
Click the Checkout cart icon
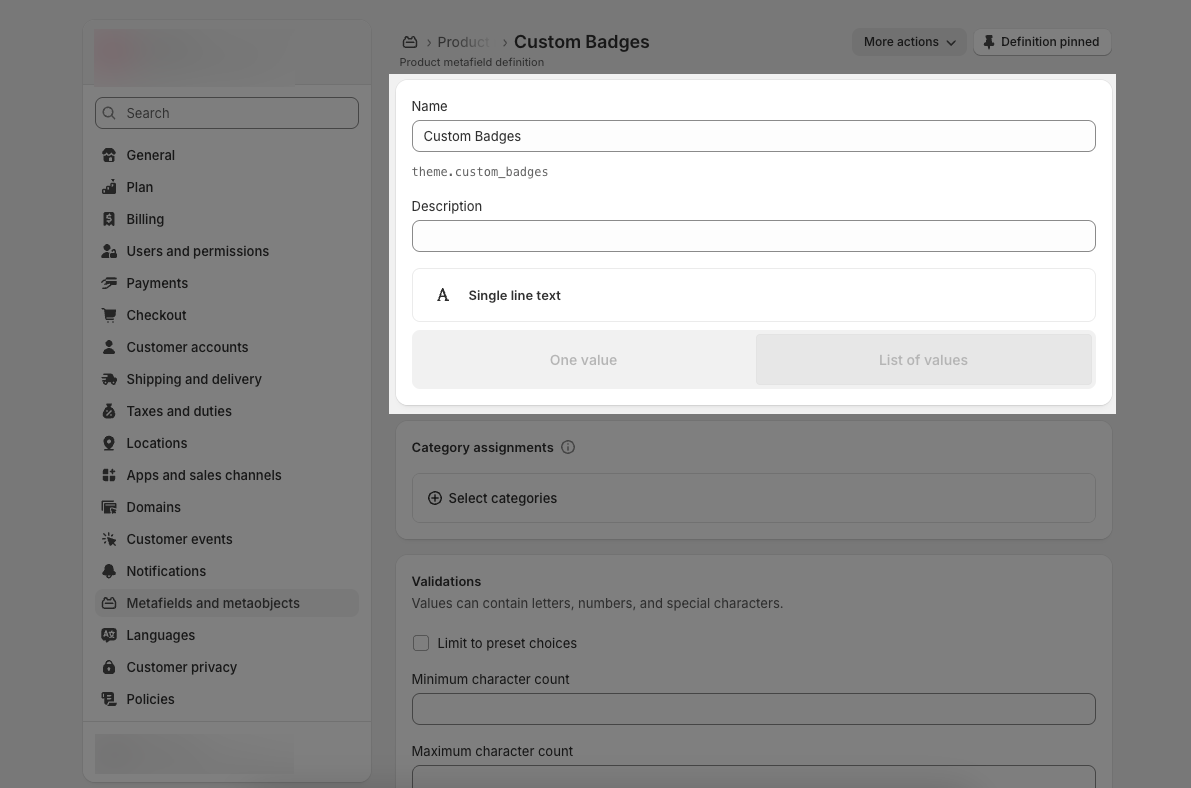[x=109, y=315]
